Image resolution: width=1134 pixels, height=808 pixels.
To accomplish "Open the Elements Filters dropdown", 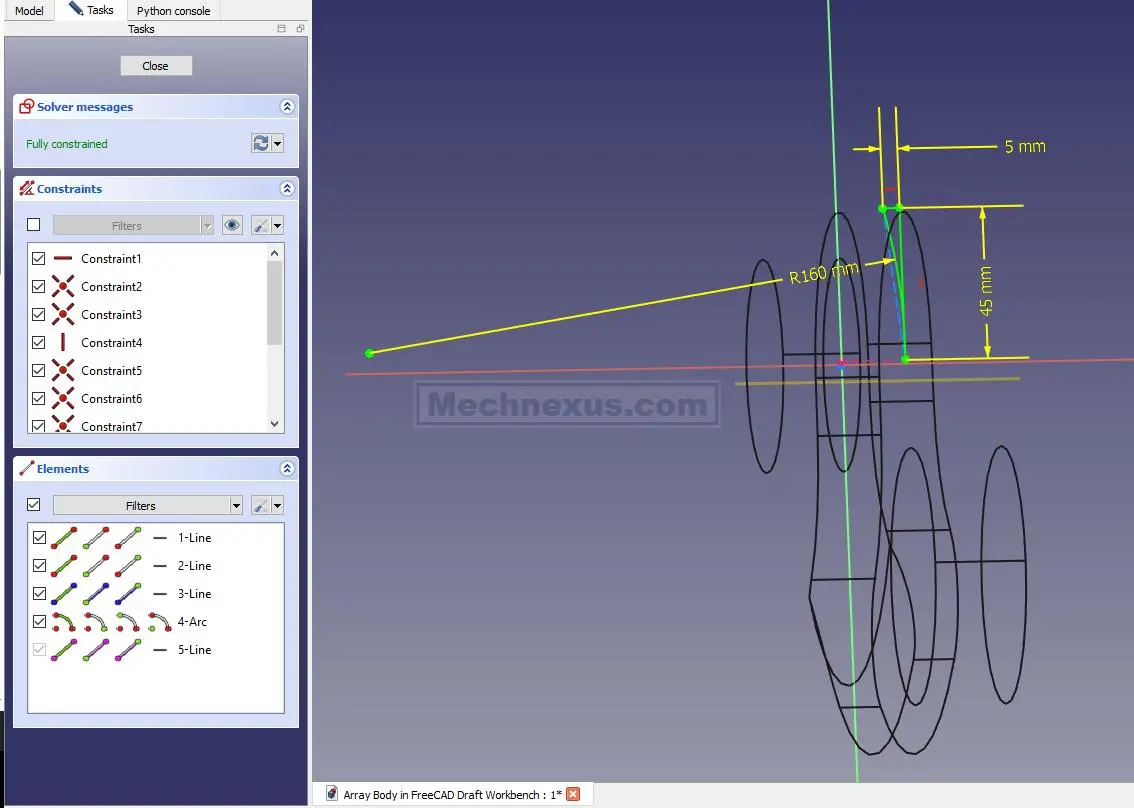I will click(147, 506).
